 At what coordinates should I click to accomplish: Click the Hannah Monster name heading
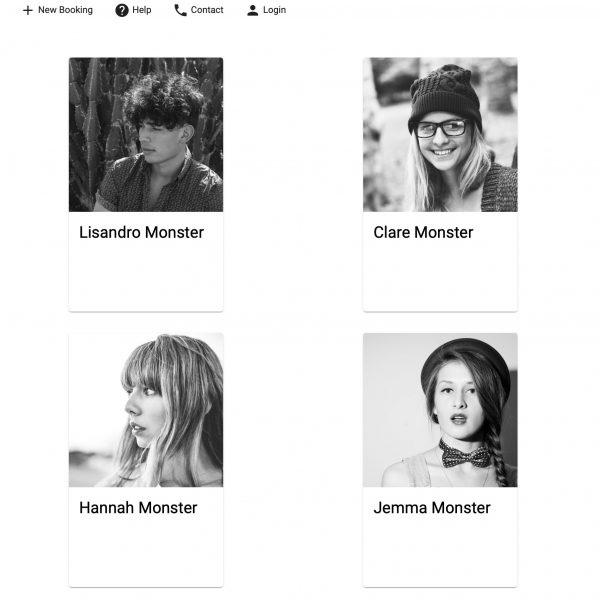tap(138, 508)
